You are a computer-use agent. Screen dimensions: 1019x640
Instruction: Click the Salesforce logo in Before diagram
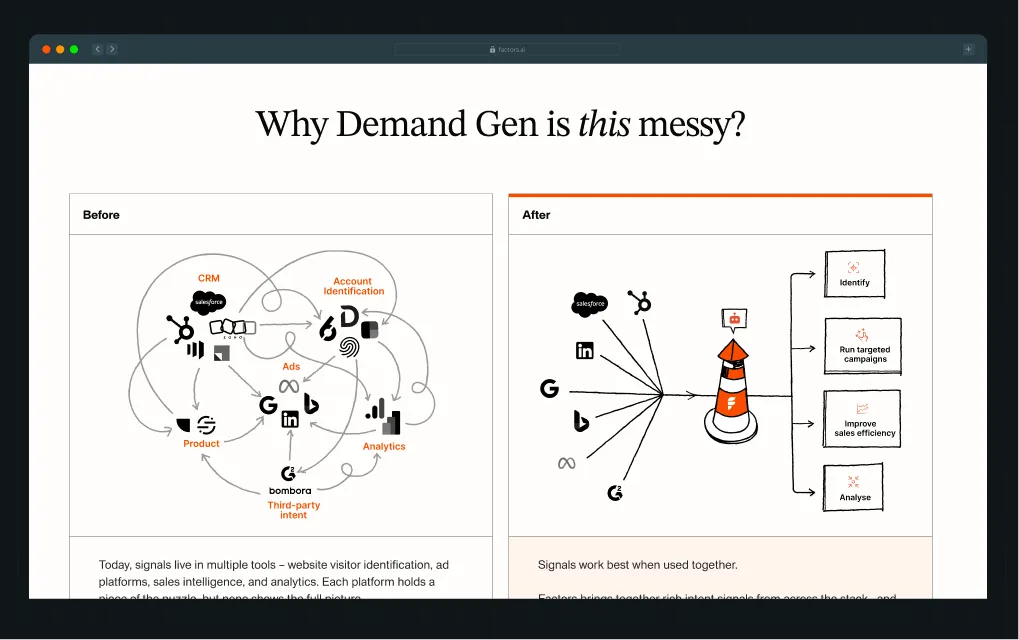[x=209, y=302]
